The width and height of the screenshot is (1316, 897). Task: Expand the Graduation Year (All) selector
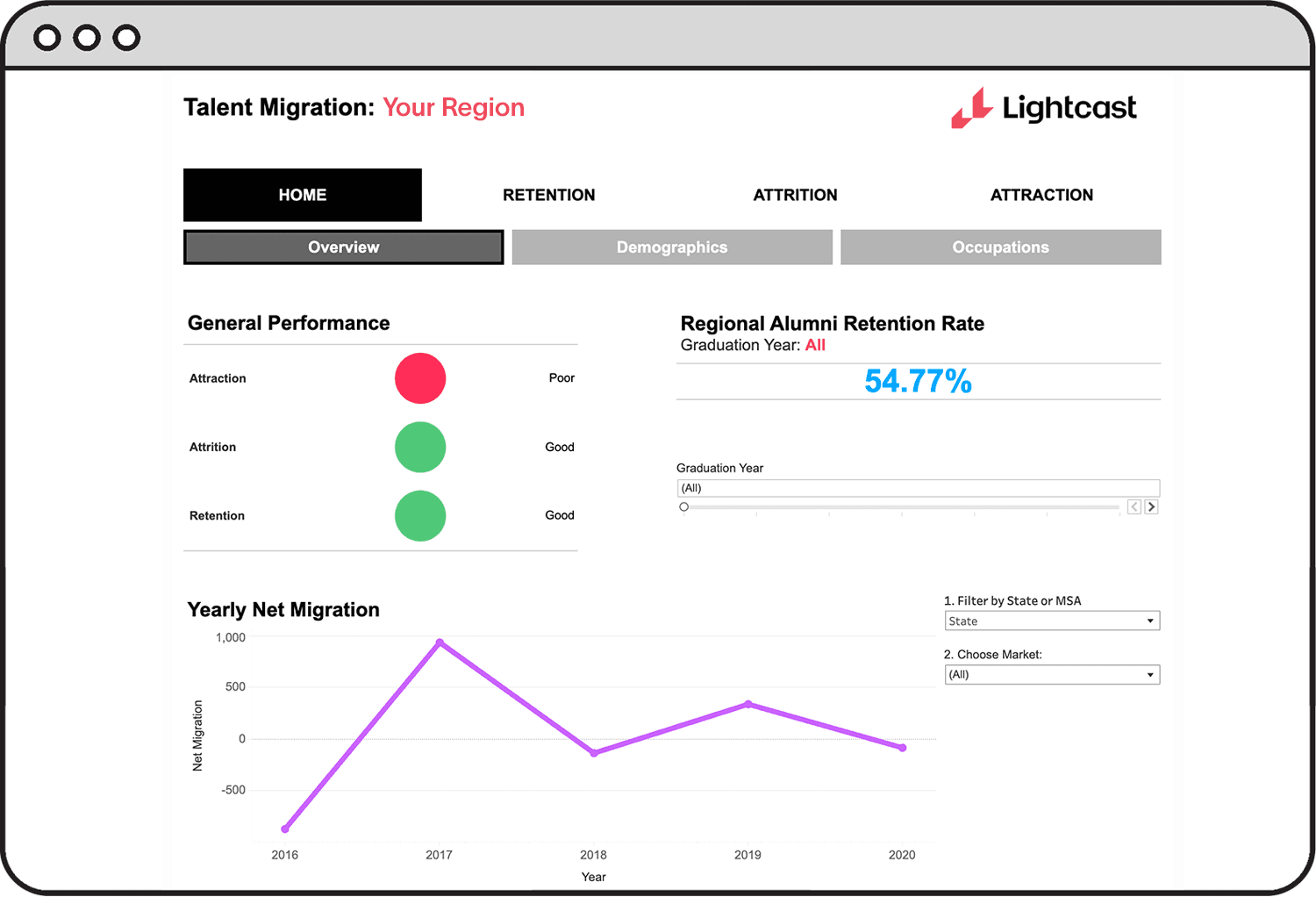pyautogui.click(x=918, y=488)
